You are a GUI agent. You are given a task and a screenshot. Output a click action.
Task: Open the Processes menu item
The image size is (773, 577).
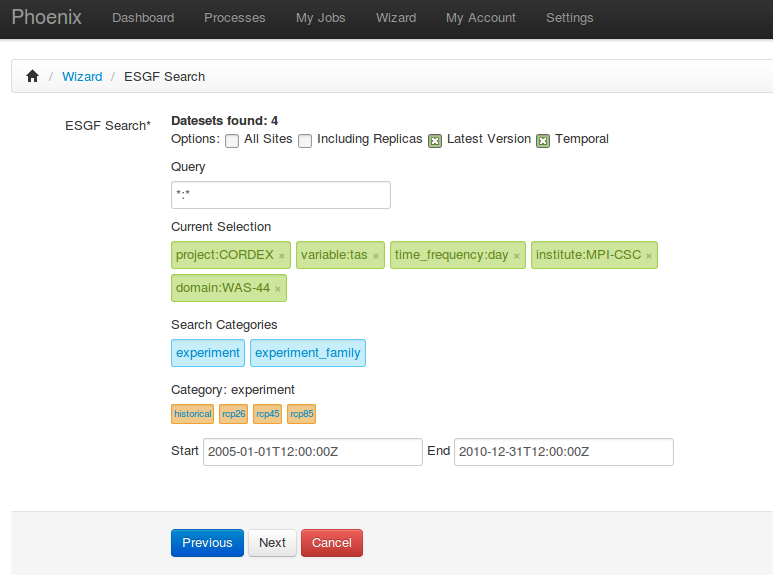click(x=235, y=18)
